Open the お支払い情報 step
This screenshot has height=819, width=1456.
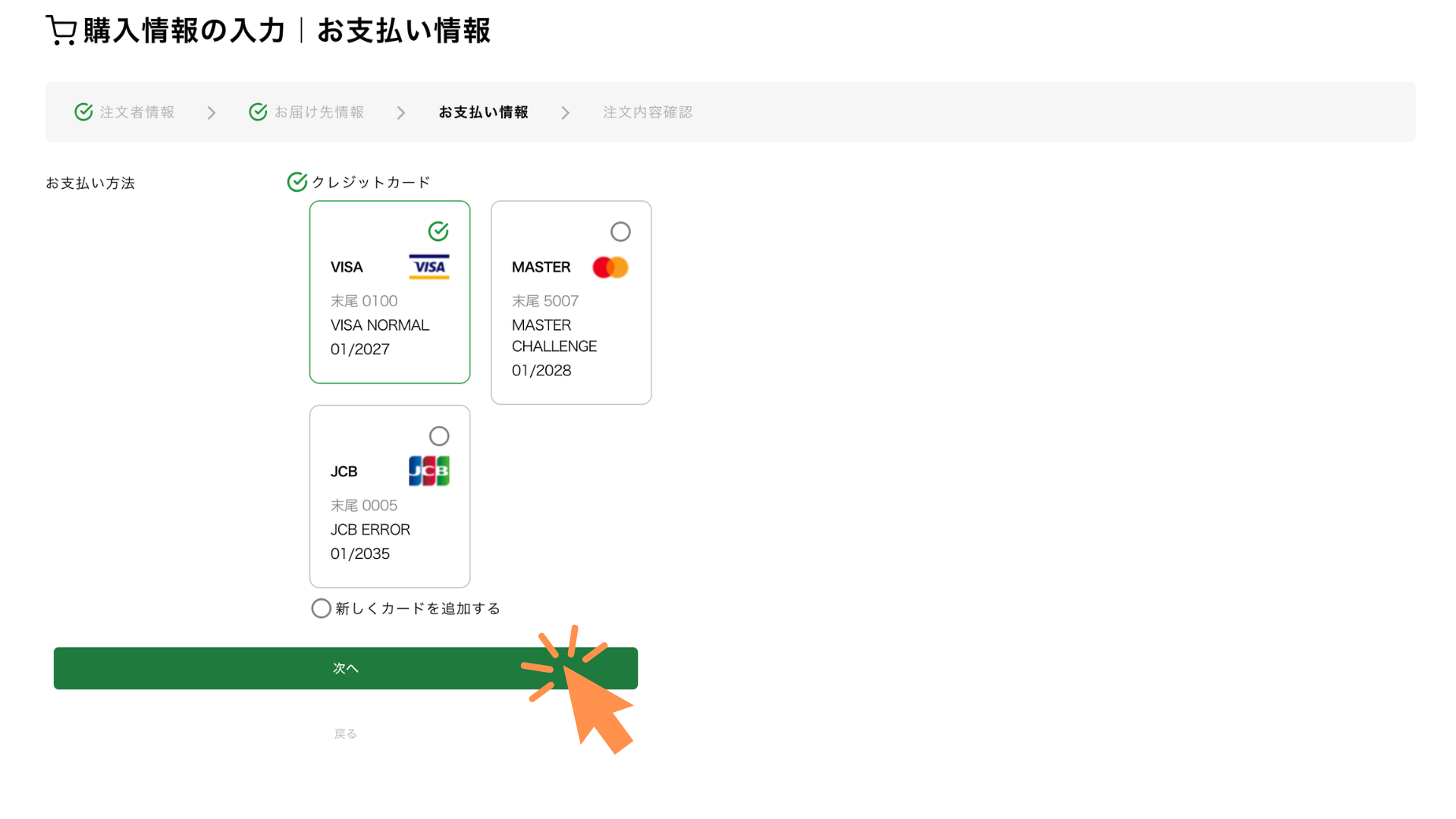pyautogui.click(x=484, y=112)
